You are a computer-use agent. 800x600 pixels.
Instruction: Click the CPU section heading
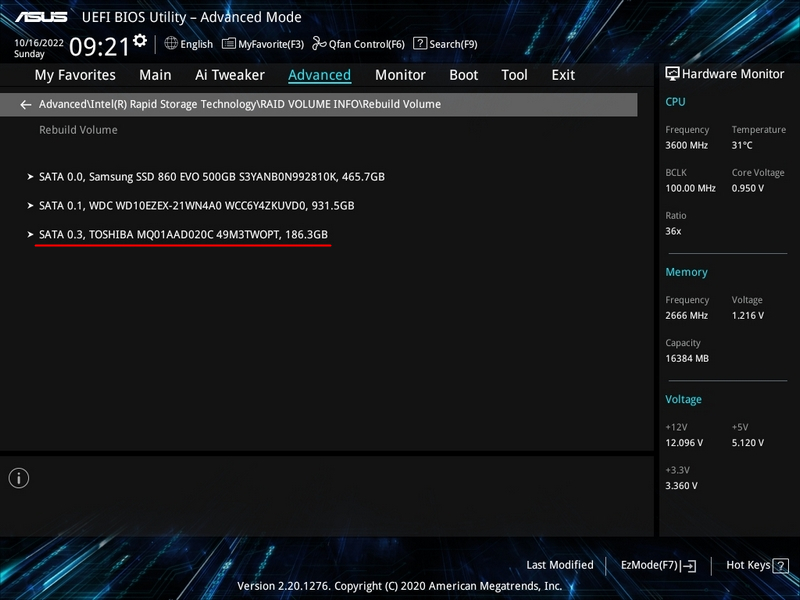[675, 102]
